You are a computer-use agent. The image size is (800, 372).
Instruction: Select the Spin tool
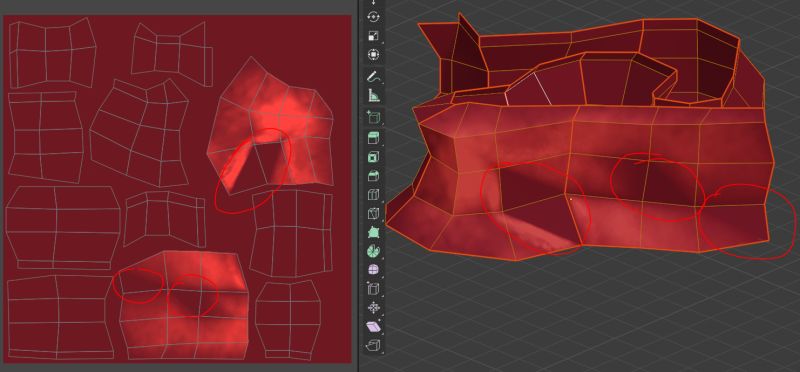click(x=373, y=251)
